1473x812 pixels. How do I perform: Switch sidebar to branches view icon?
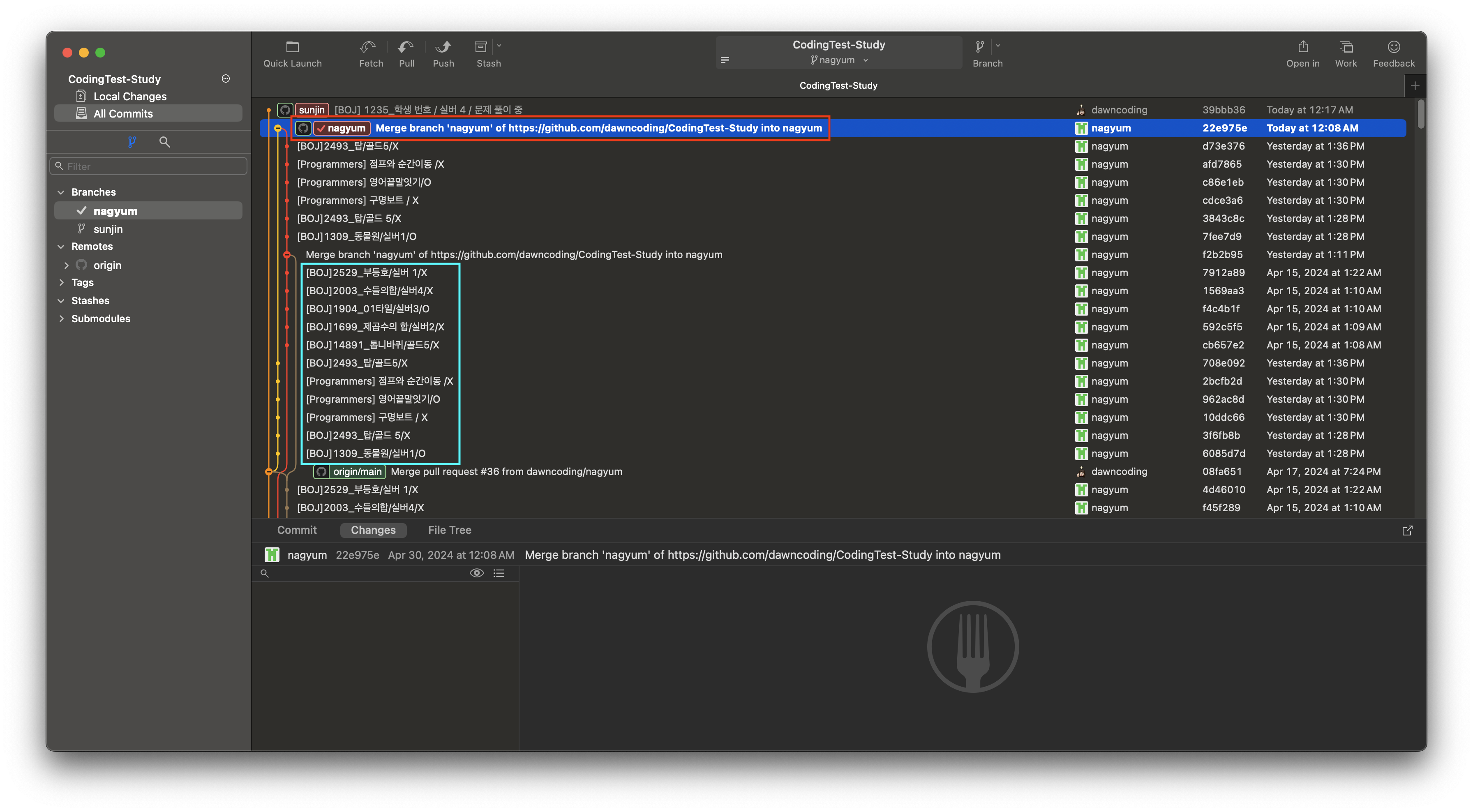[132, 142]
